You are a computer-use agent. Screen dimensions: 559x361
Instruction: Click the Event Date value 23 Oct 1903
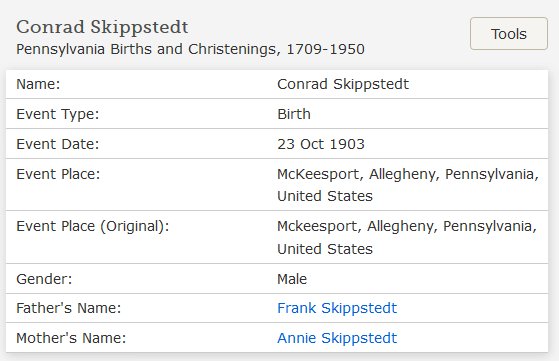321,144
